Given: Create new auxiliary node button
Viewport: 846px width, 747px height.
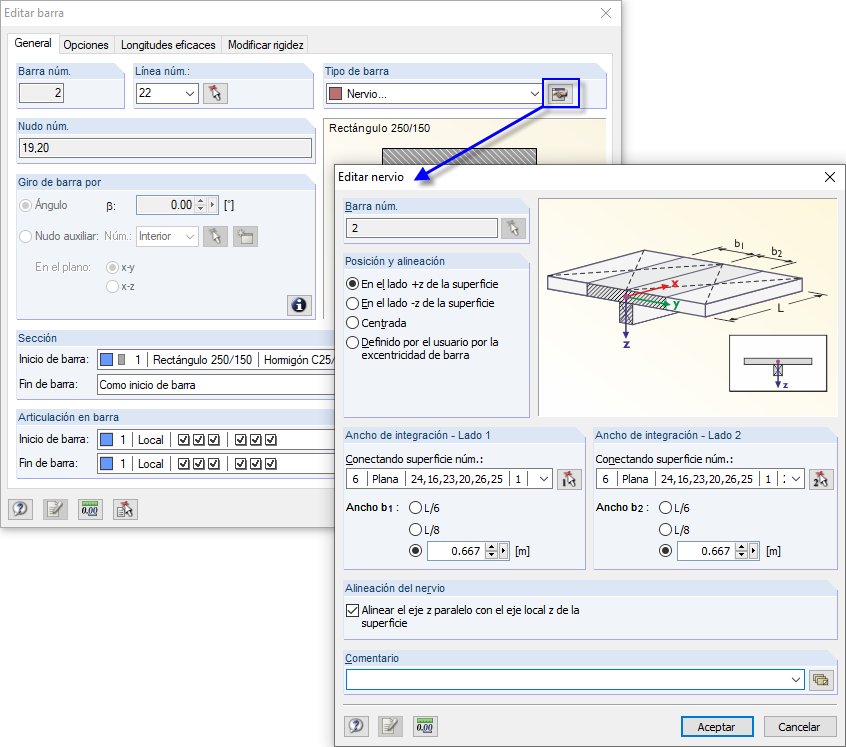Looking at the screenshot, I should click(x=245, y=236).
